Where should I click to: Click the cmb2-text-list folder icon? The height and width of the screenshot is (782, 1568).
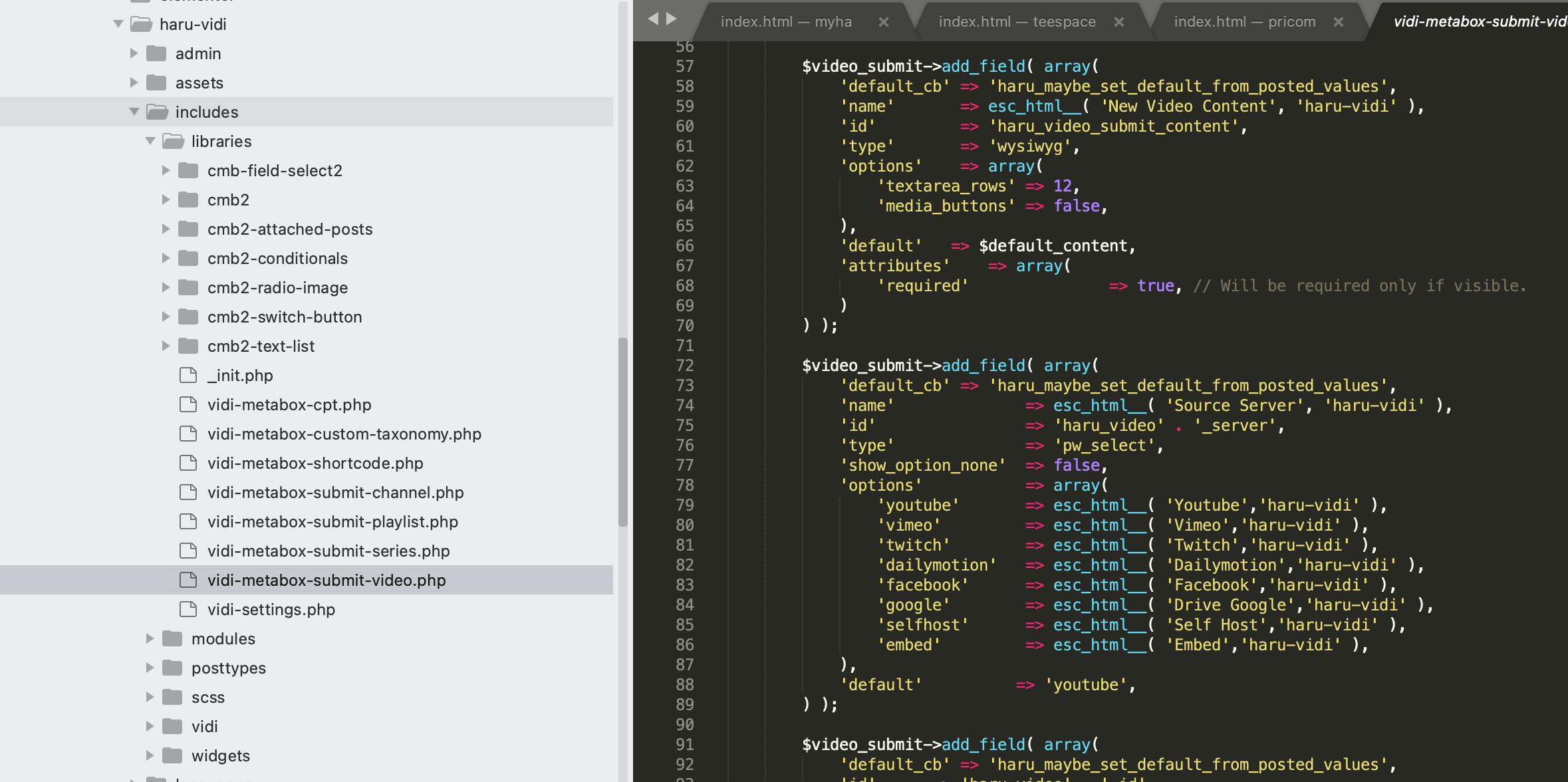[188, 346]
